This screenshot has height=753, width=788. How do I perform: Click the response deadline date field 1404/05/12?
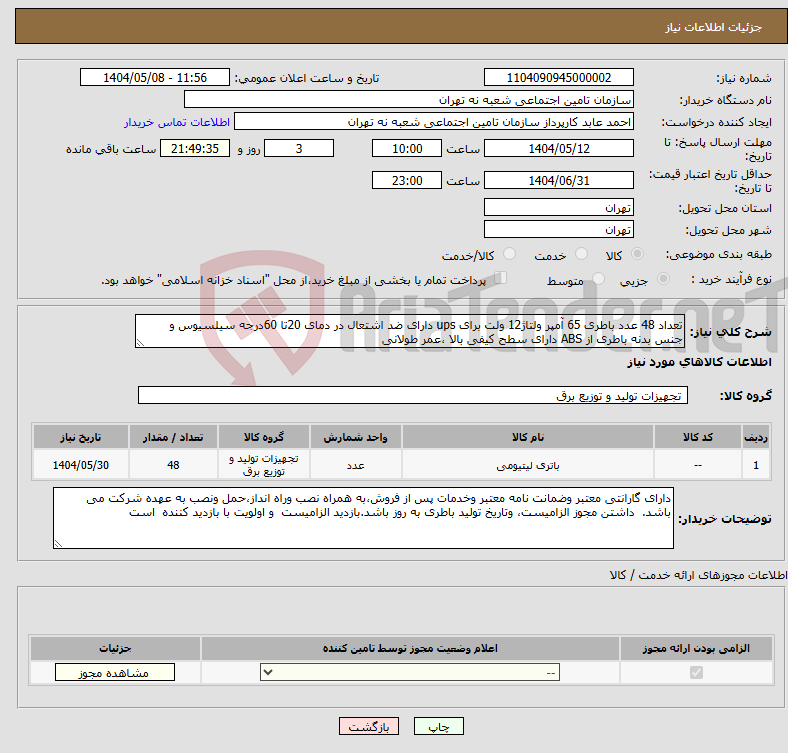[x=558, y=148]
